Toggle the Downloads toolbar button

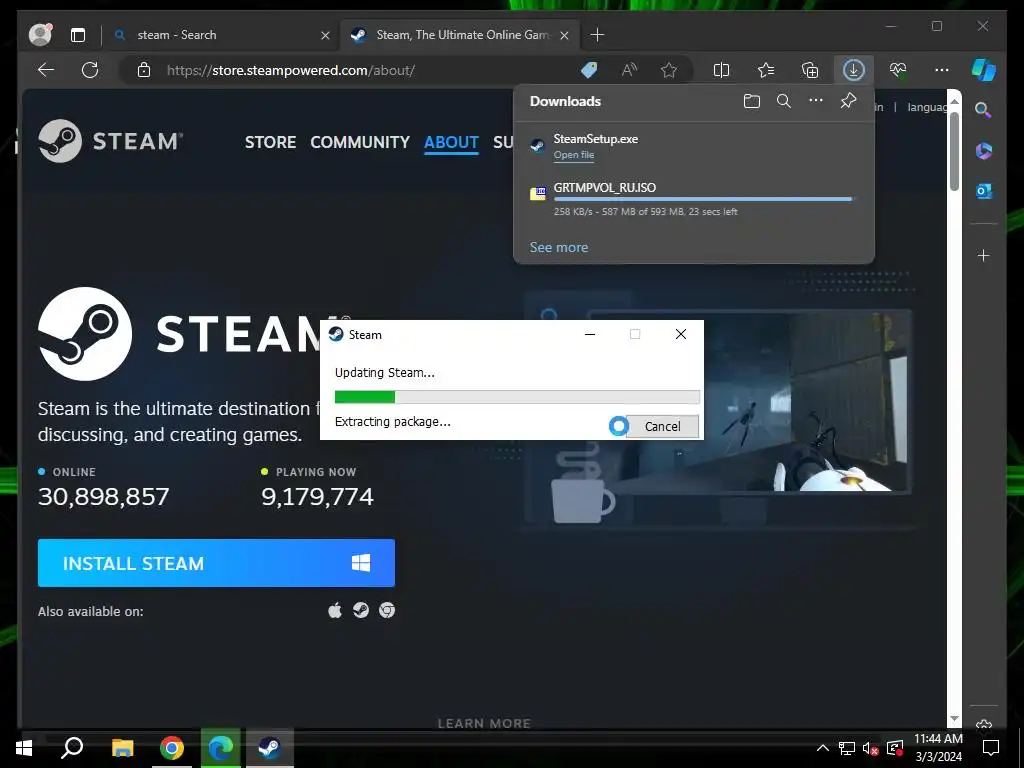point(854,70)
